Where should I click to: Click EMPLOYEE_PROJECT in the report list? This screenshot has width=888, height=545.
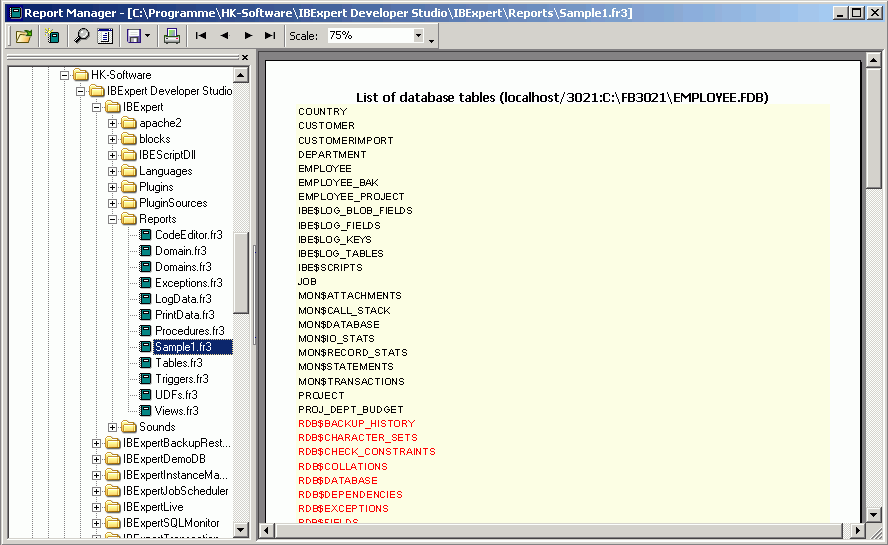351,197
